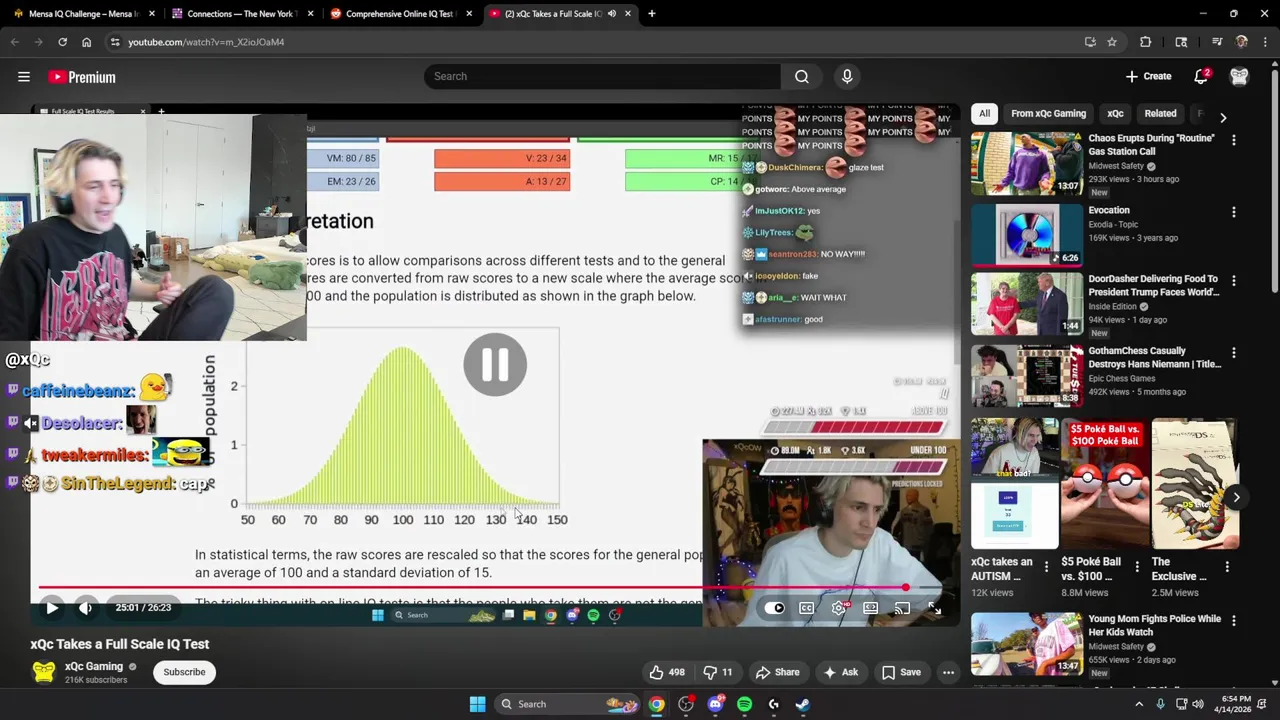
Task: Open the Logitech G Hub taskbar icon
Action: click(x=773, y=704)
